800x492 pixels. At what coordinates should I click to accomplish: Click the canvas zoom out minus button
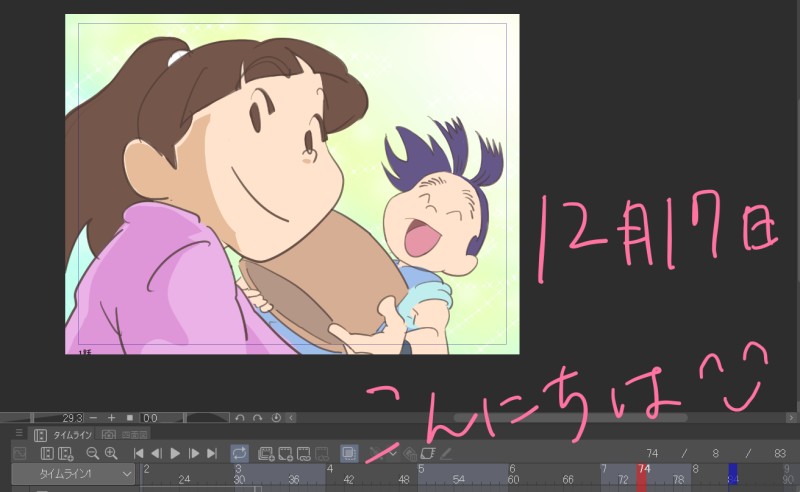[x=93, y=418]
